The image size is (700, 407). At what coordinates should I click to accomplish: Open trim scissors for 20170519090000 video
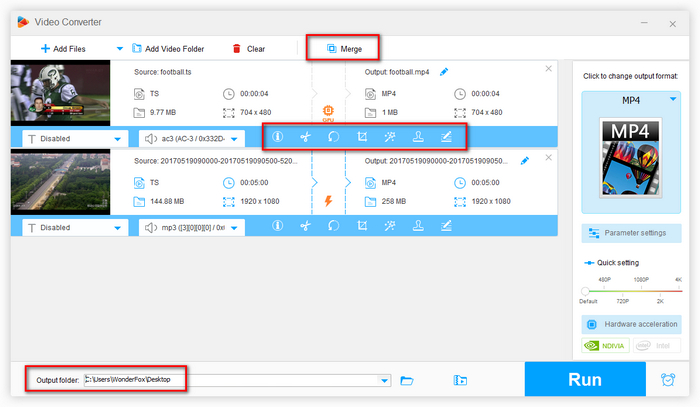click(x=305, y=226)
